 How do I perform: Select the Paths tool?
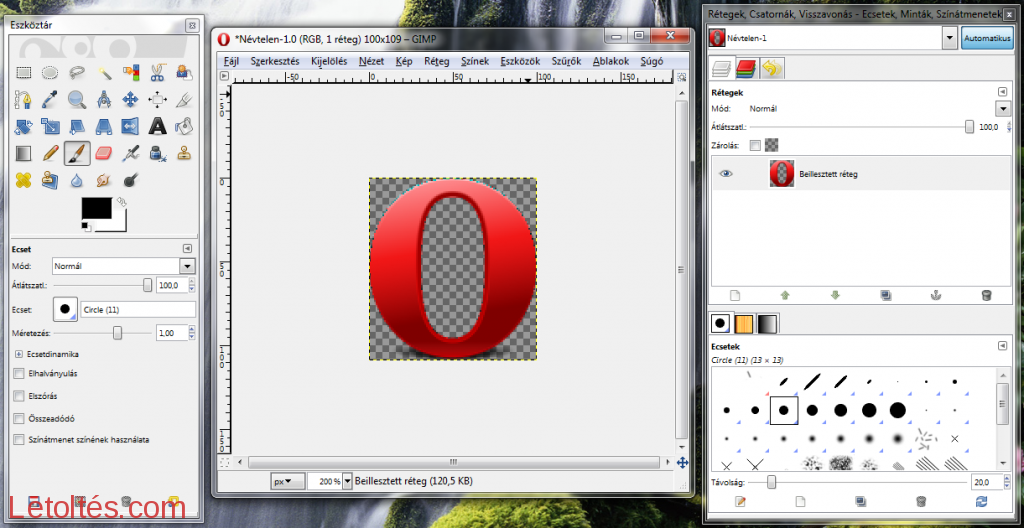coord(24,99)
